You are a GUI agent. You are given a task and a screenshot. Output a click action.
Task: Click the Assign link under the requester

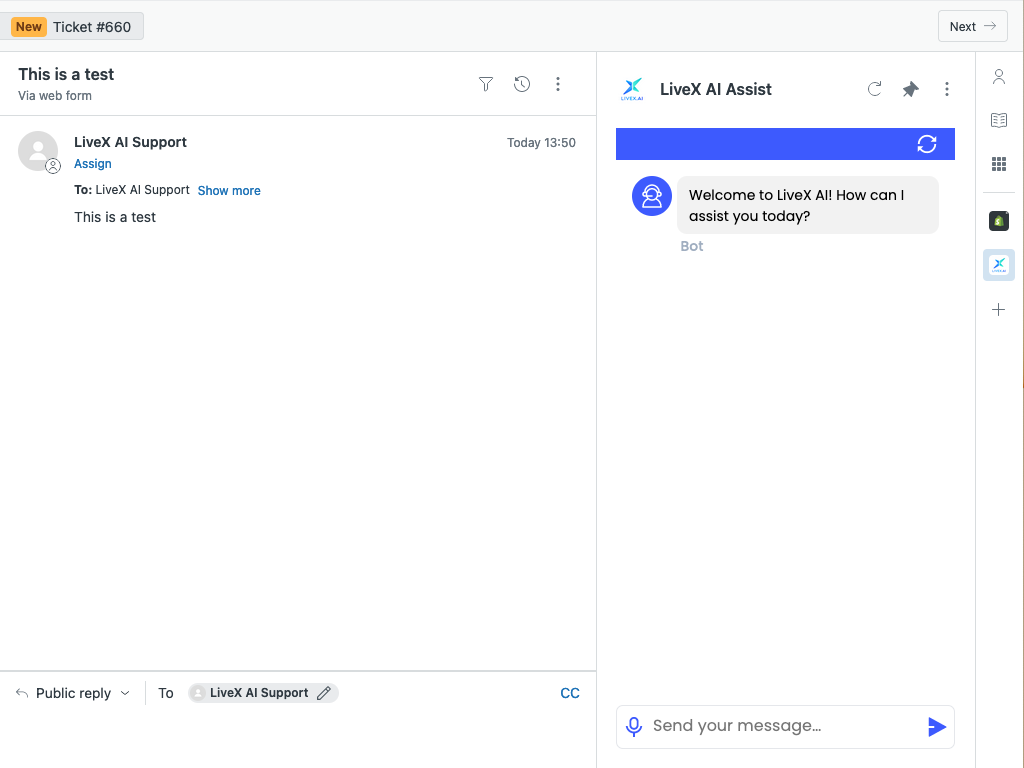coord(93,164)
